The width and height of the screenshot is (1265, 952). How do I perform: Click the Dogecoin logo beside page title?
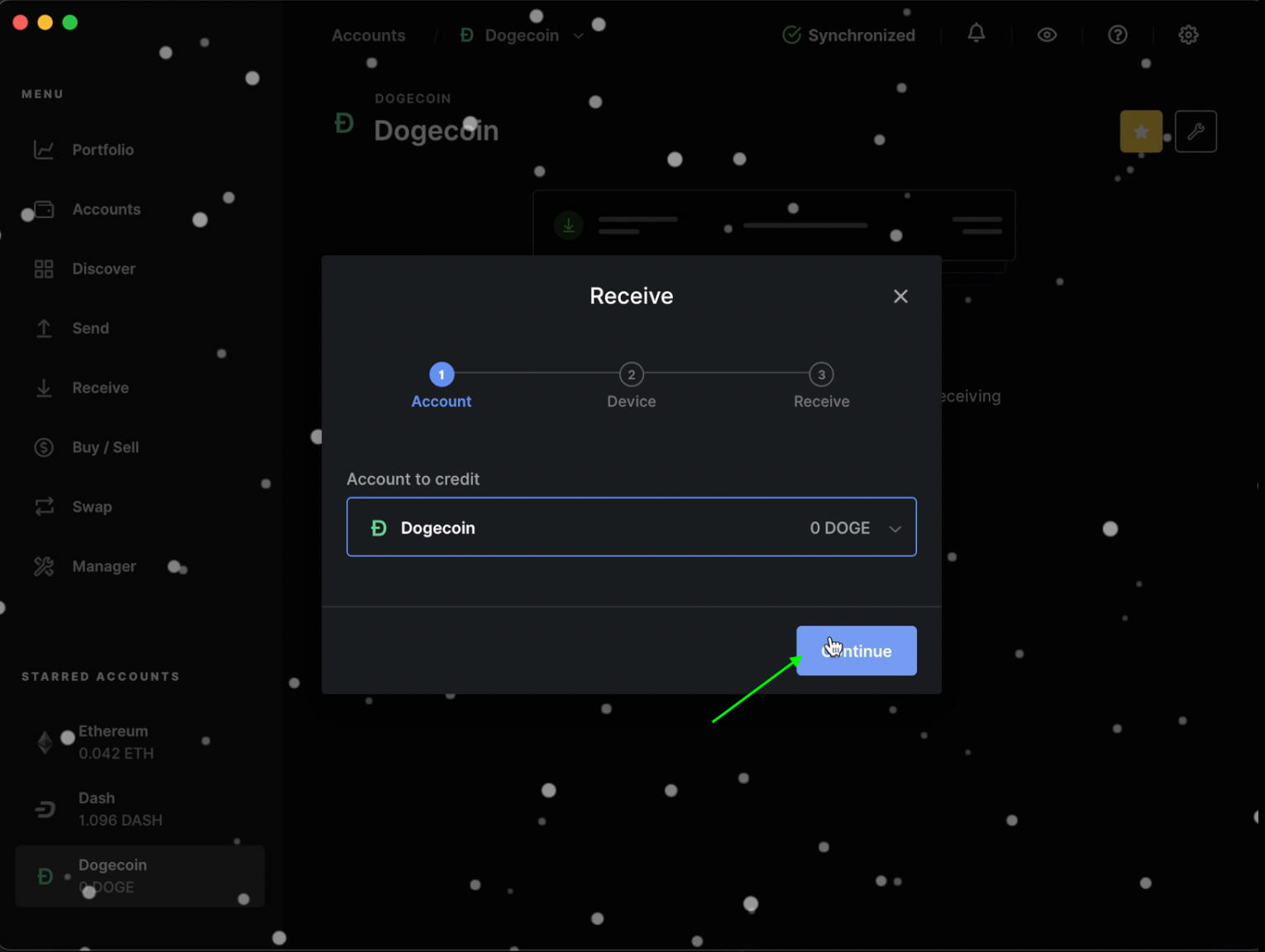pos(344,124)
